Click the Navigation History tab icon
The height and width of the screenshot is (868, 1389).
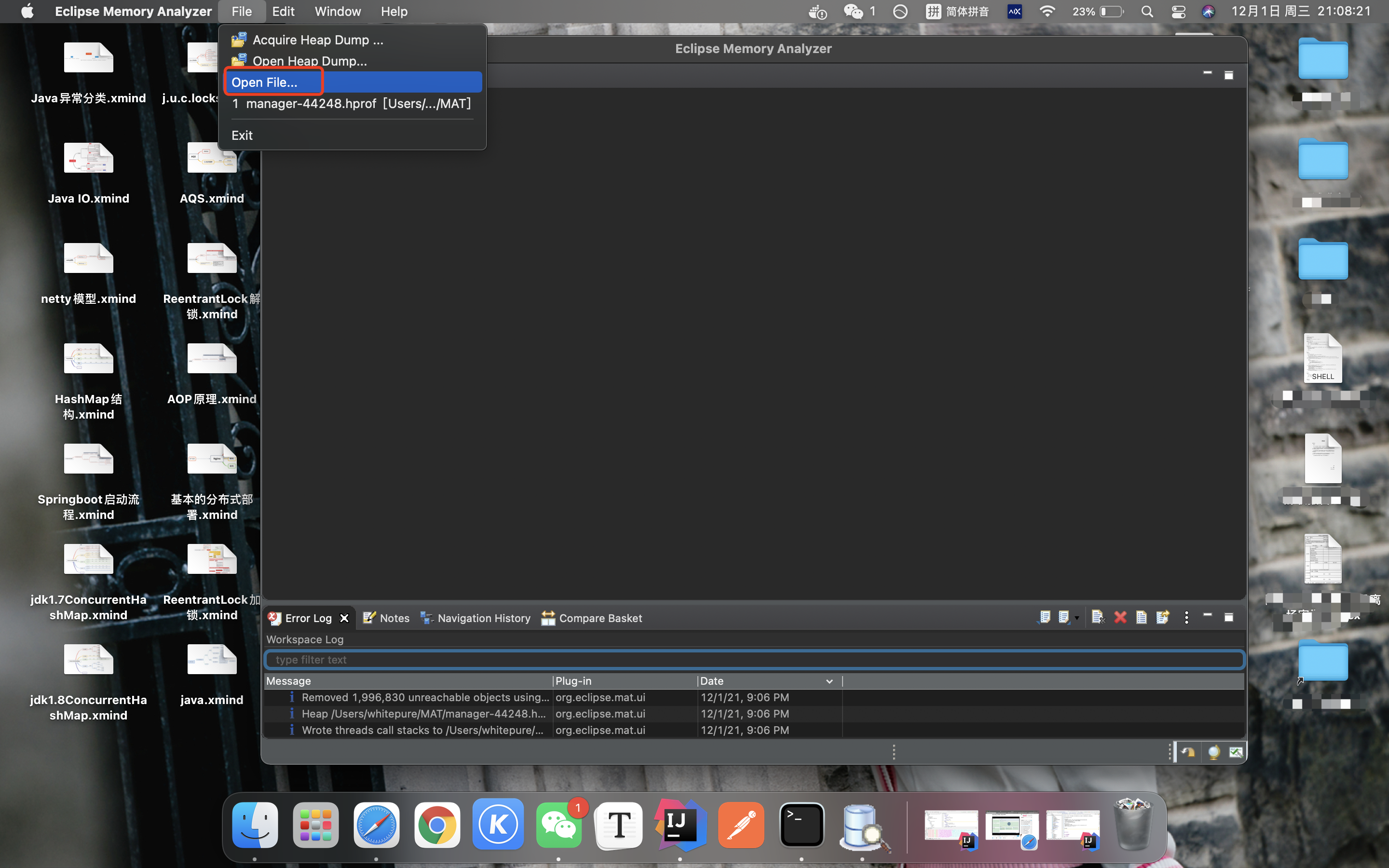click(427, 617)
